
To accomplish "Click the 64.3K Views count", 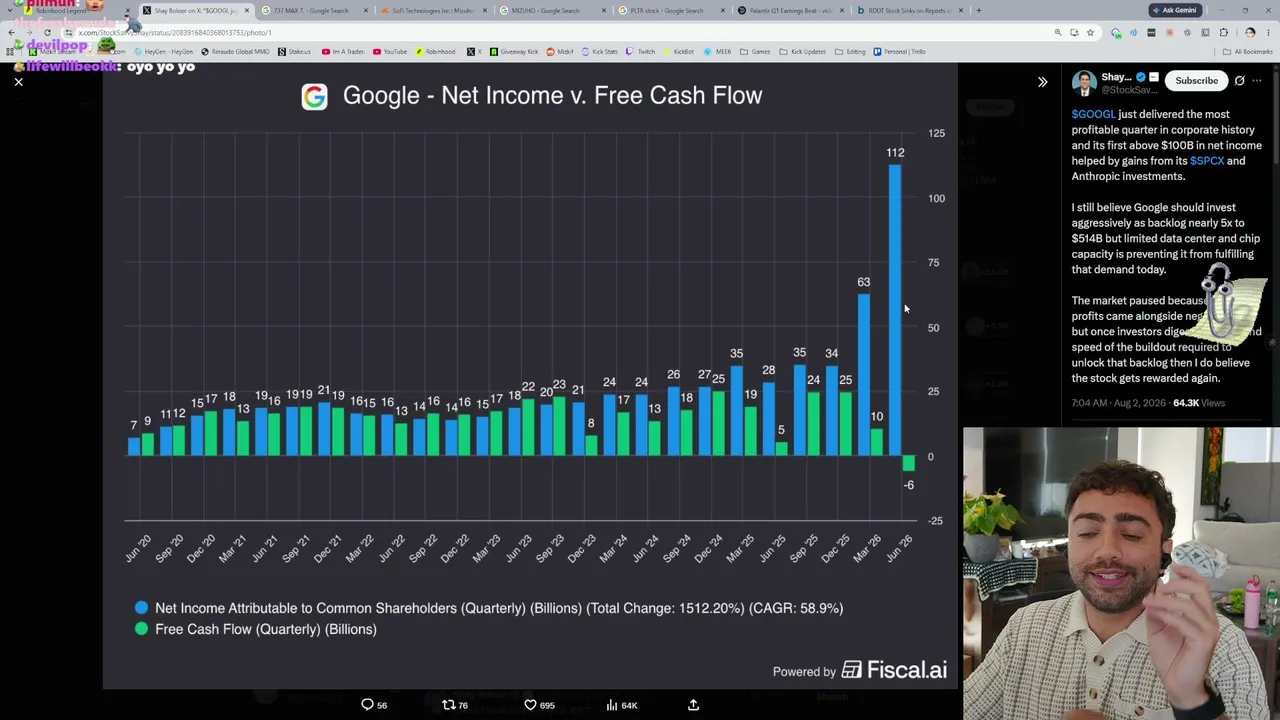I will coord(1198,403).
